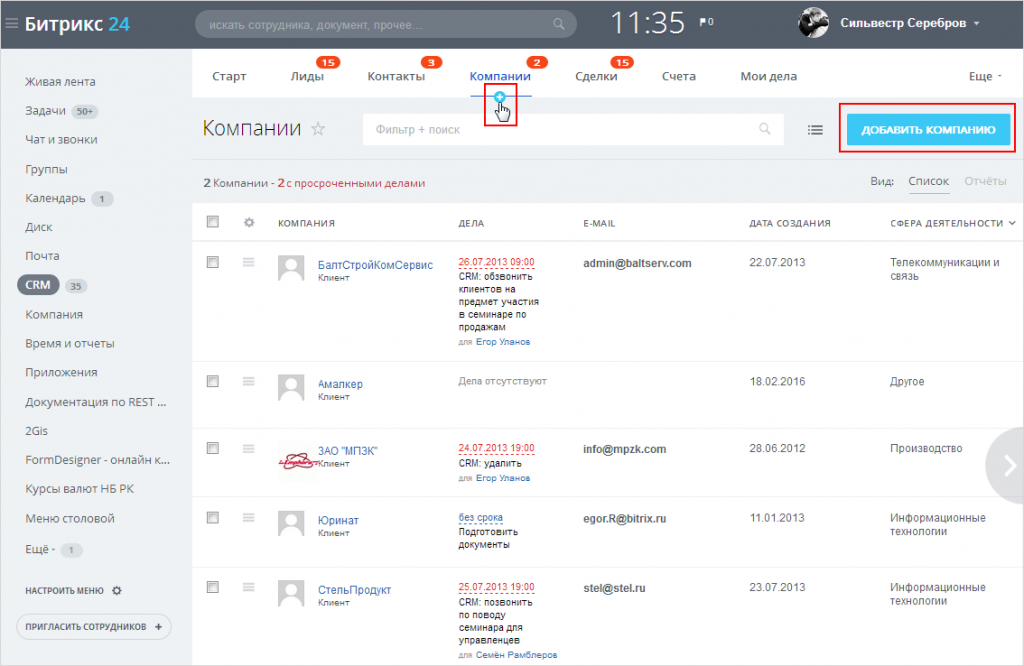The image size is (1024, 666).
Task: Select the Список view
Action: coord(928,181)
